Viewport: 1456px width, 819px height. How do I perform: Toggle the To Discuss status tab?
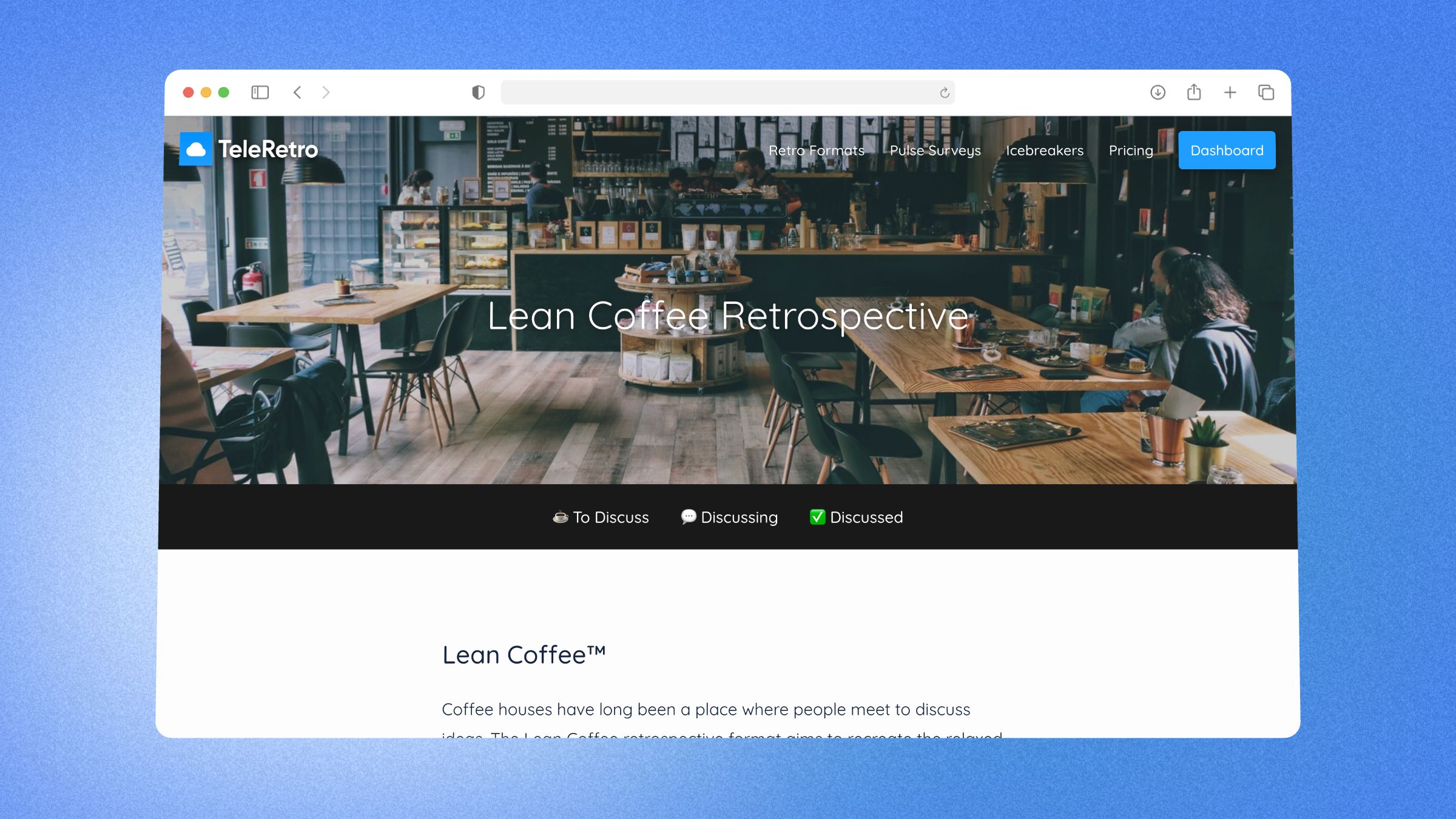point(601,516)
